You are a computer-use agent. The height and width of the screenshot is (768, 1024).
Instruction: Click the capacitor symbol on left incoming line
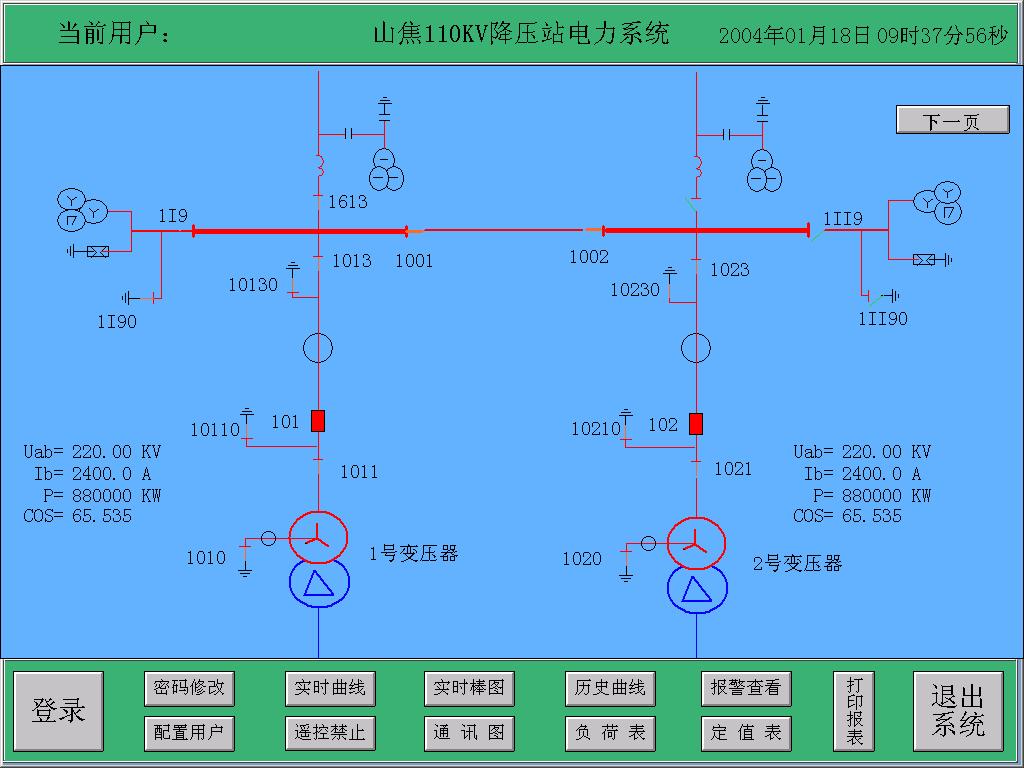pyautogui.click(x=348, y=134)
